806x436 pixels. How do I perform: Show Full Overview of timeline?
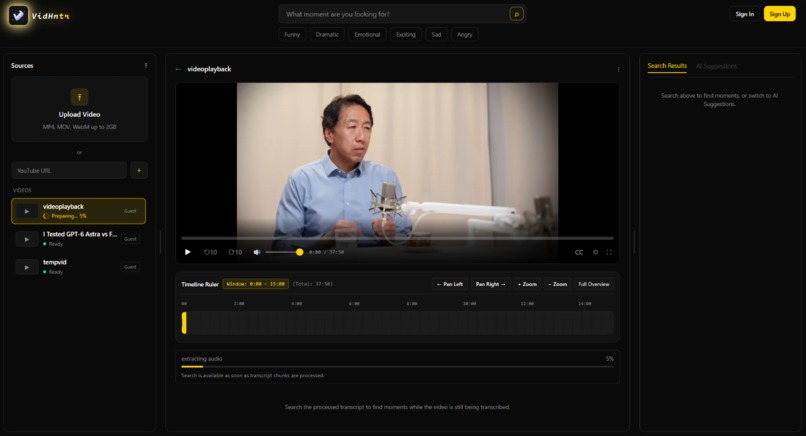[594, 284]
